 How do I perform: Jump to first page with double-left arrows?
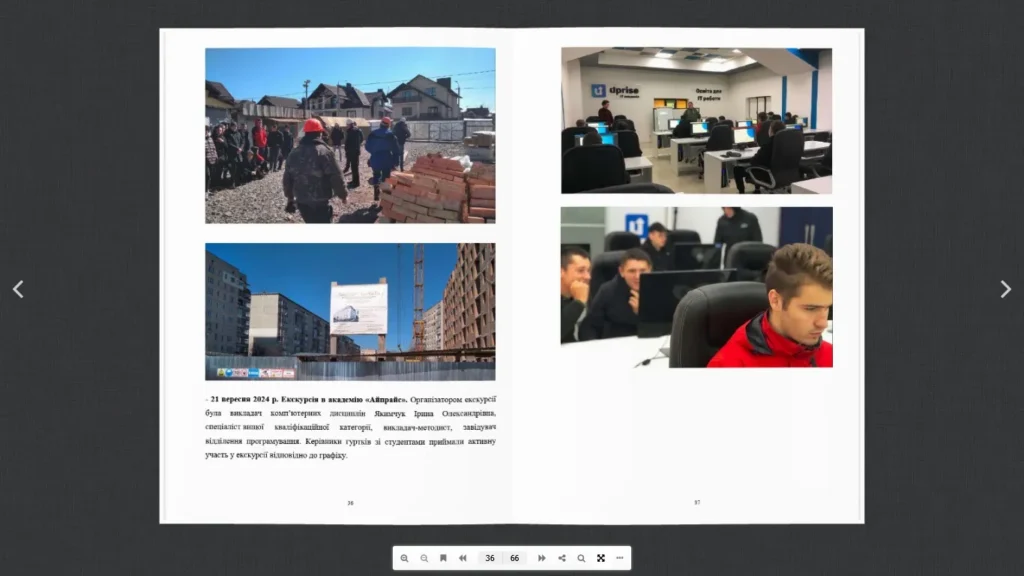(x=463, y=558)
